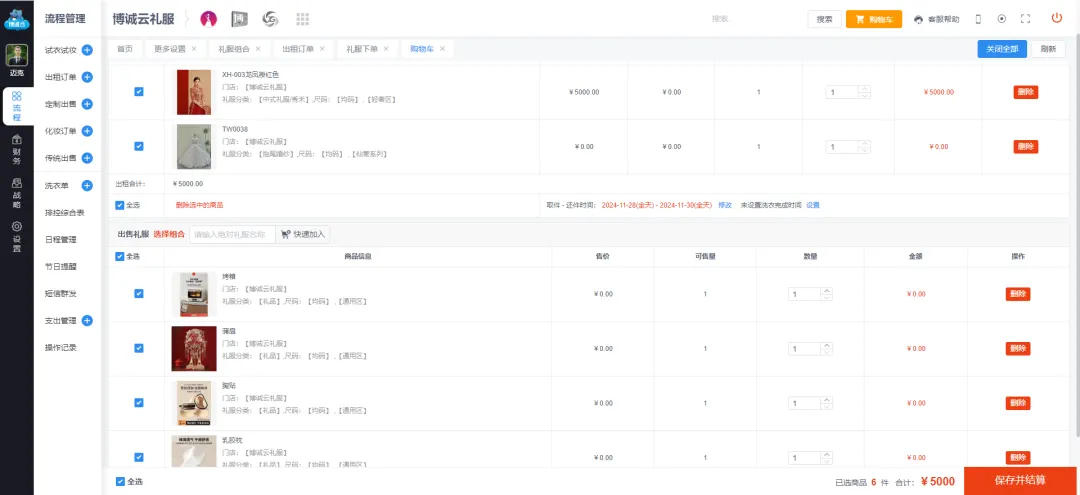Open 设置 gear in left sidebar
This screenshot has width=1080, height=495.
(16, 236)
